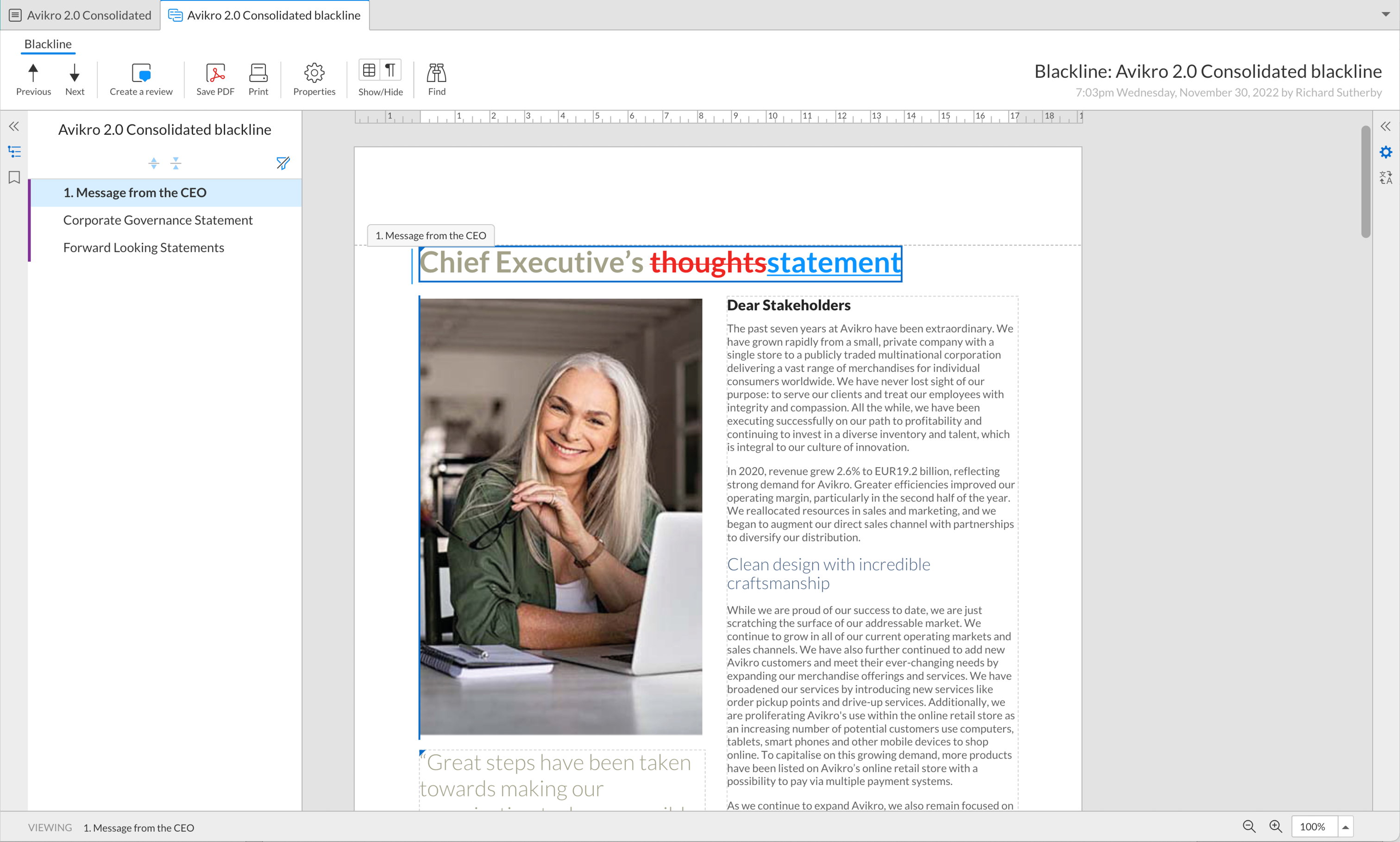The height and width of the screenshot is (842, 1400).
Task: Click the CEO portrait photo
Action: (561, 516)
